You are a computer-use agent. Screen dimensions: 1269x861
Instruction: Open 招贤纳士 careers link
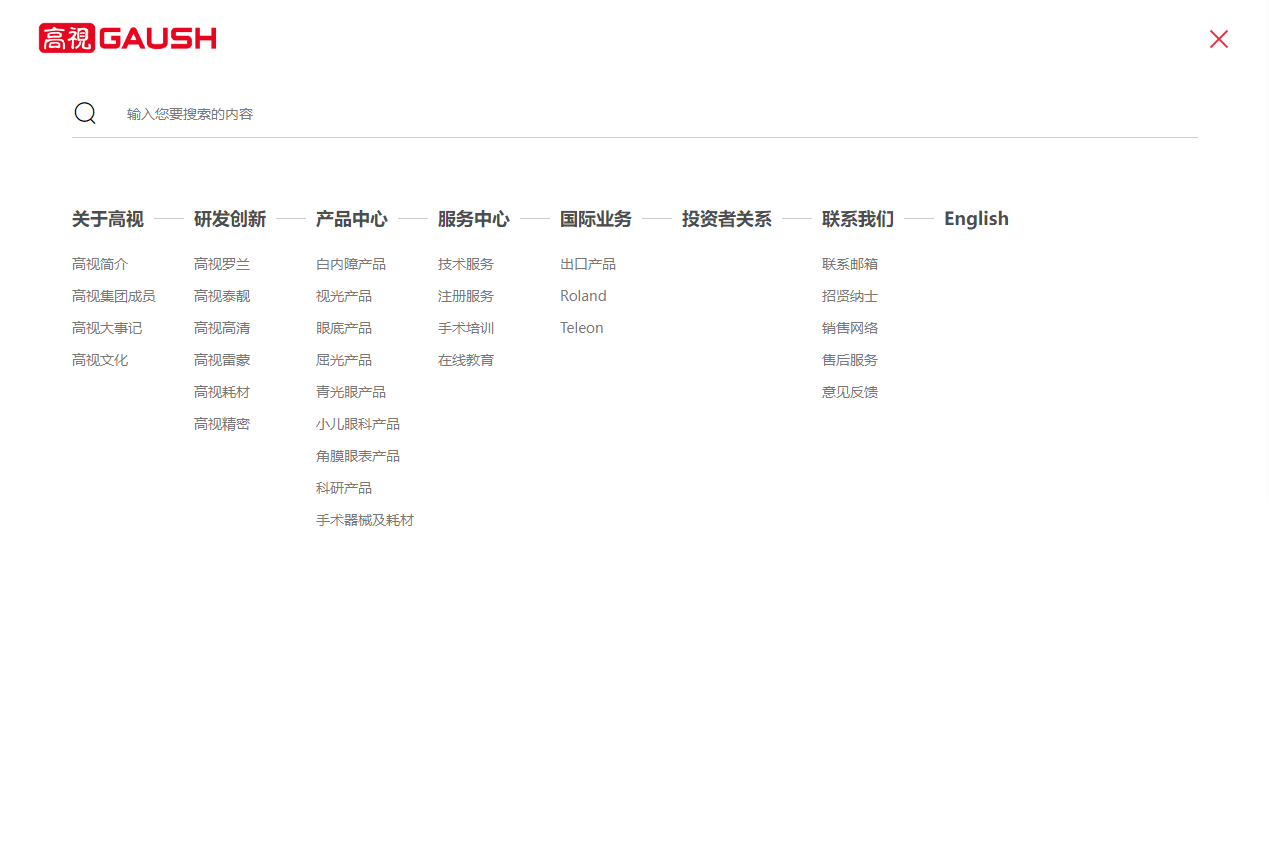point(850,296)
